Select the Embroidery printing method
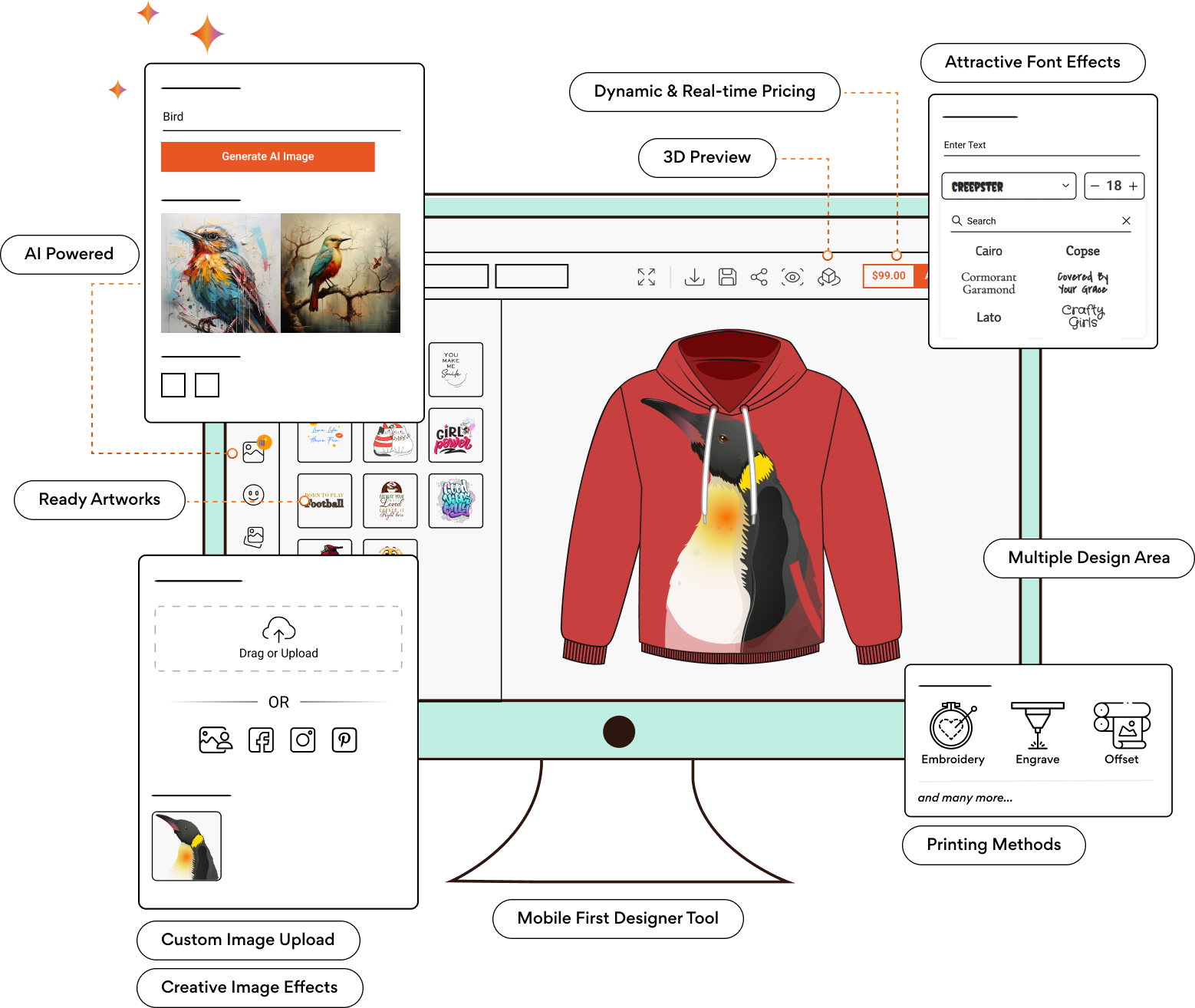The height and width of the screenshot is (1008, 1195). tap(953, 733)
